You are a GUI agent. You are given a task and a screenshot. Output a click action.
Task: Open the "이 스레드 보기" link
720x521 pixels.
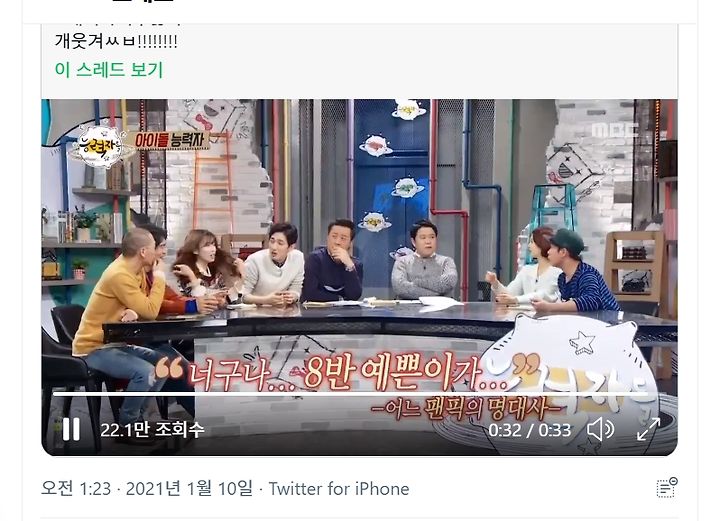click(x=109, y=70)
